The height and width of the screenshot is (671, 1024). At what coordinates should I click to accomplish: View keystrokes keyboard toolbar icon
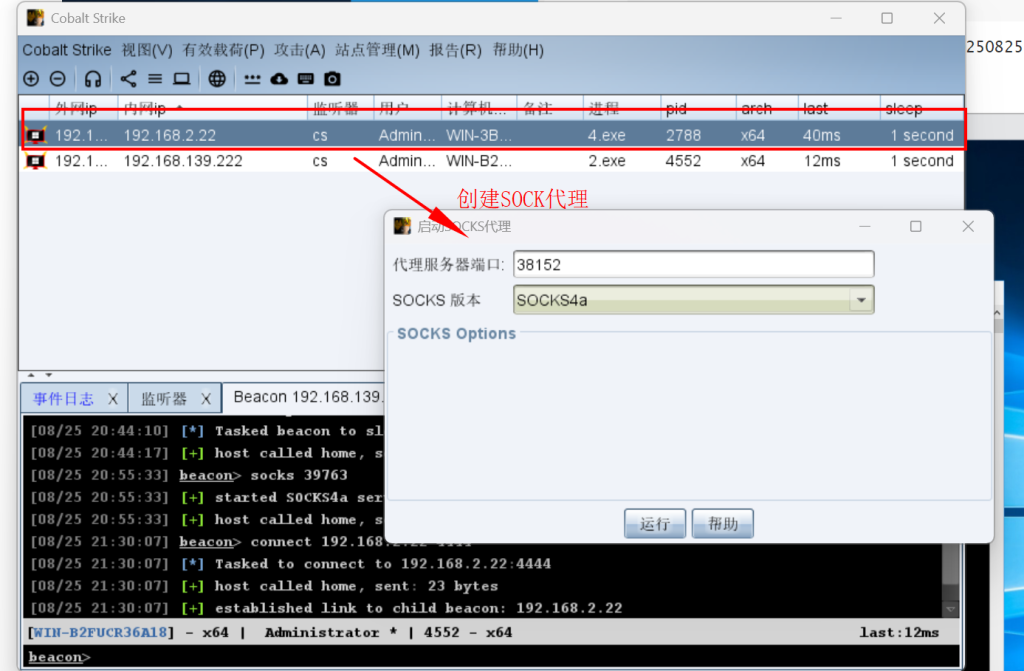(x=306, y=79)
